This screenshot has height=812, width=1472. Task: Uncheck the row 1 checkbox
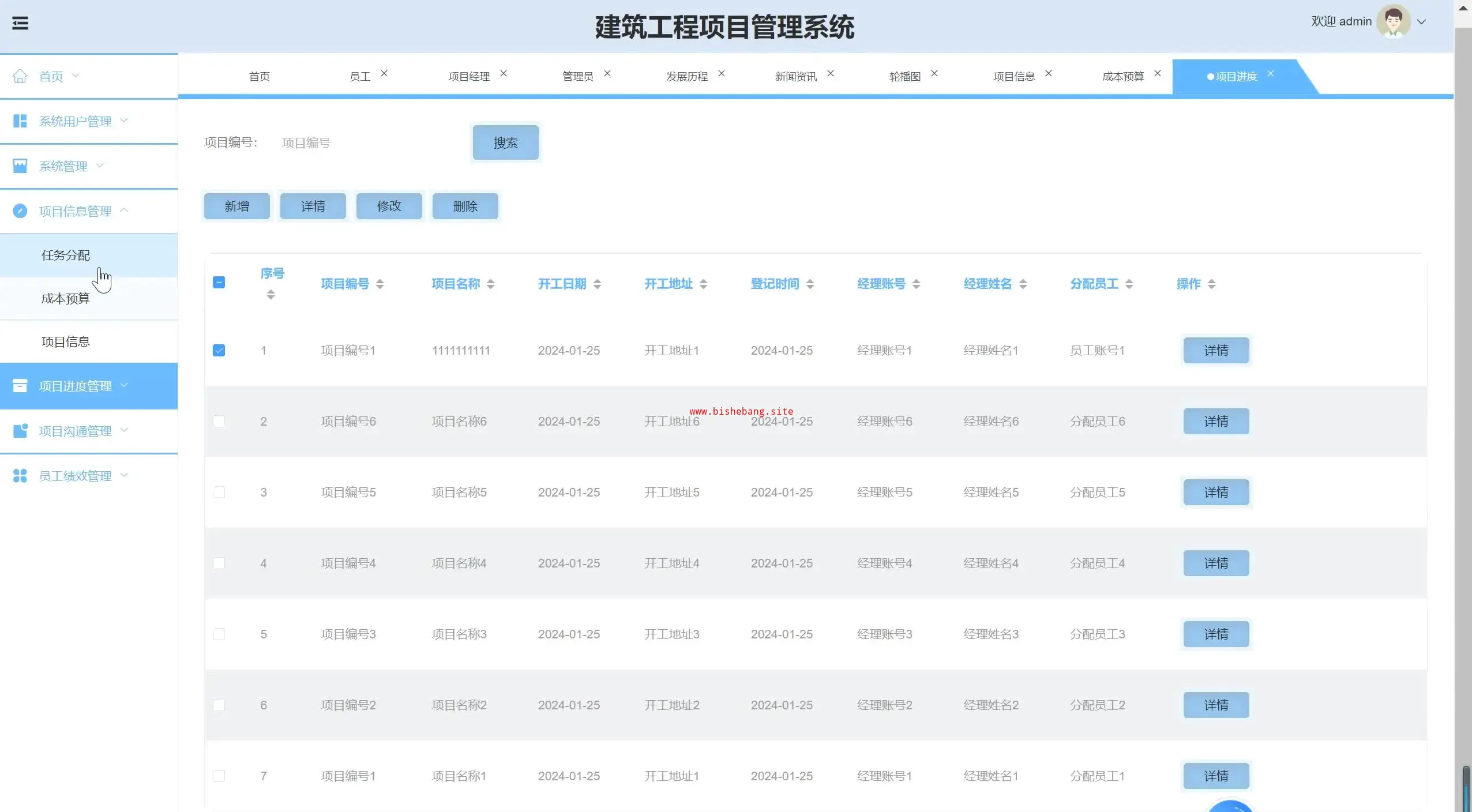click(x=219, y=351)
